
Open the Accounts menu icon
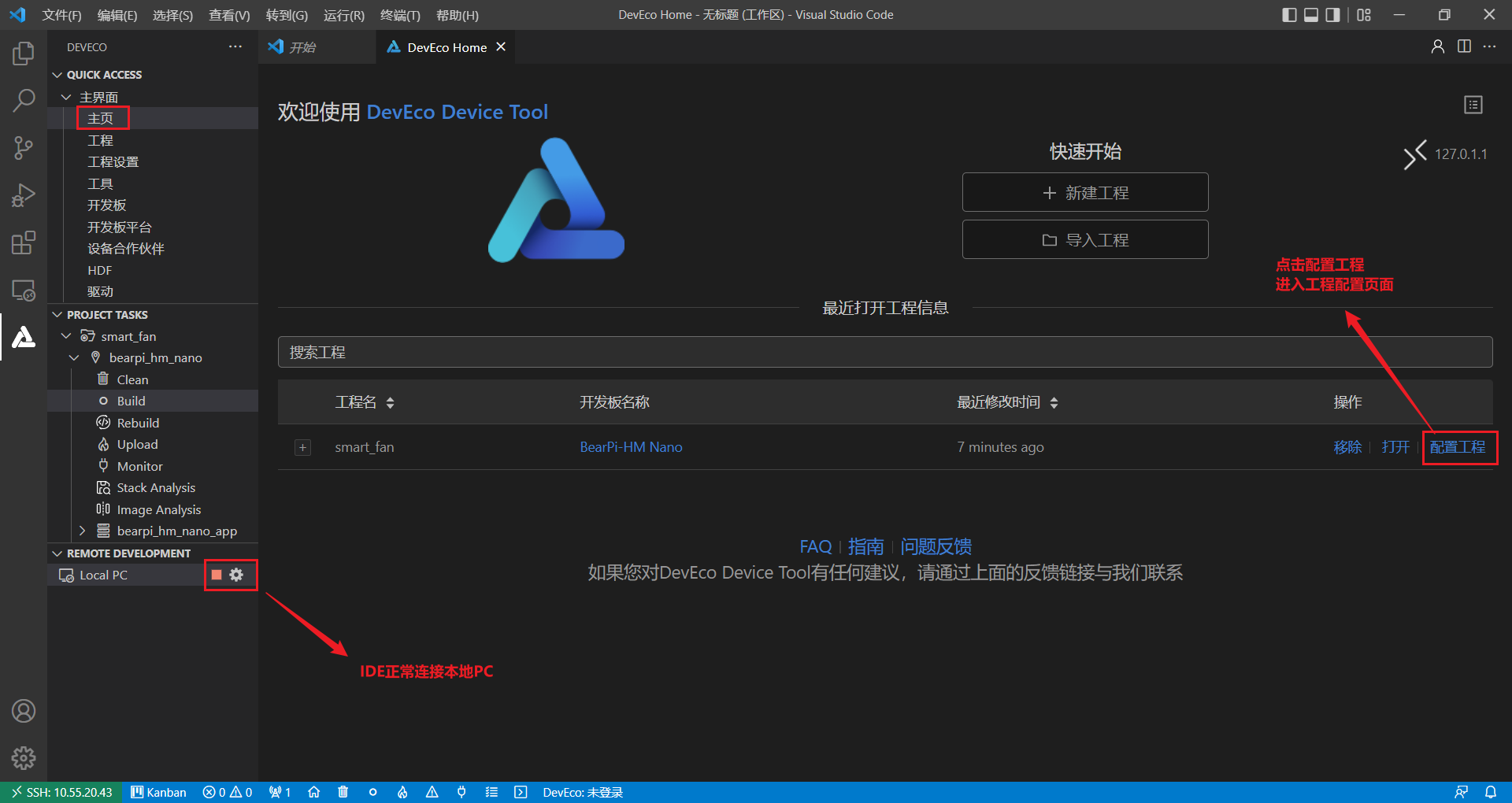tap(24, 711)
